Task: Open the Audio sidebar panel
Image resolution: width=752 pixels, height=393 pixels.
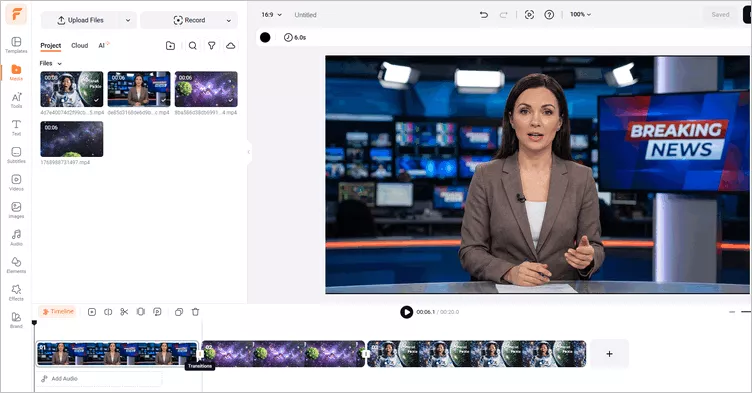Action: click(x=16, y=238)
